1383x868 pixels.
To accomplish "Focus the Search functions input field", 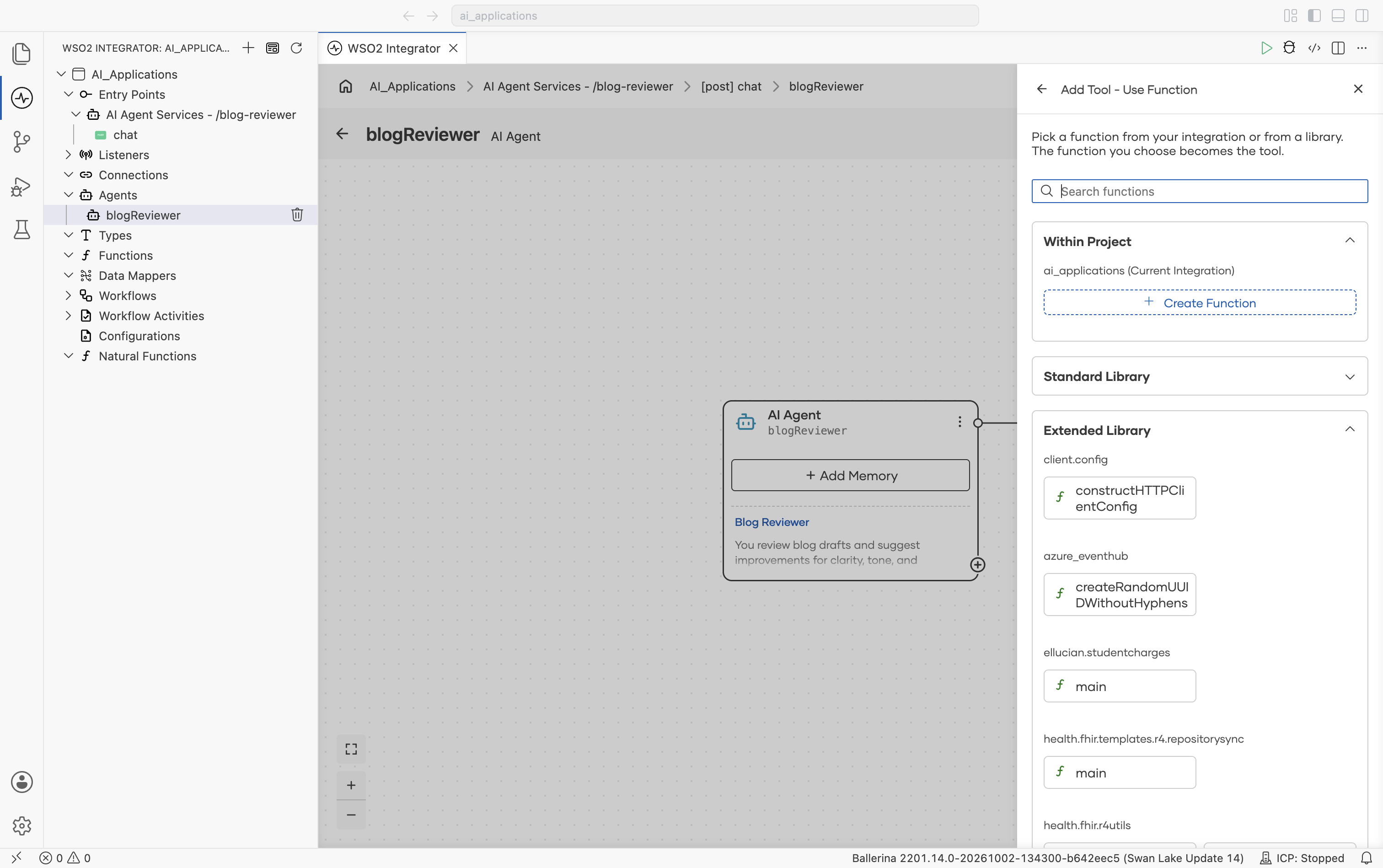I will (1199, 191).
